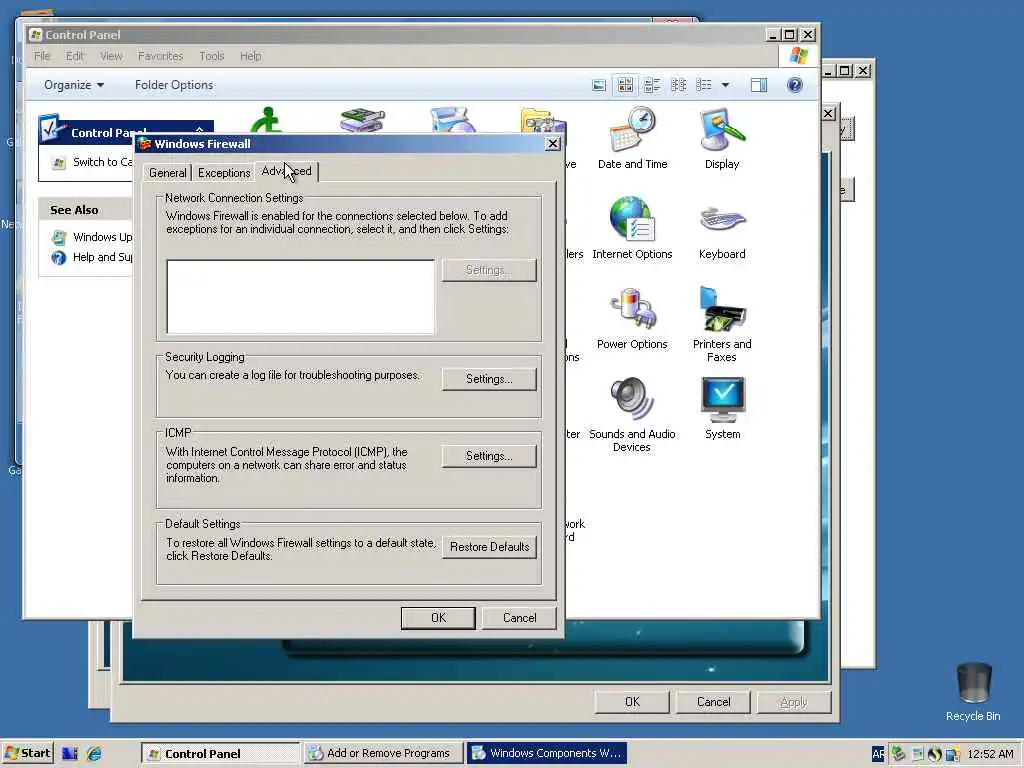Open the Tools menu
This screenshot has width=1024, height=768.
pyautogui.click(x=212, y=56)
